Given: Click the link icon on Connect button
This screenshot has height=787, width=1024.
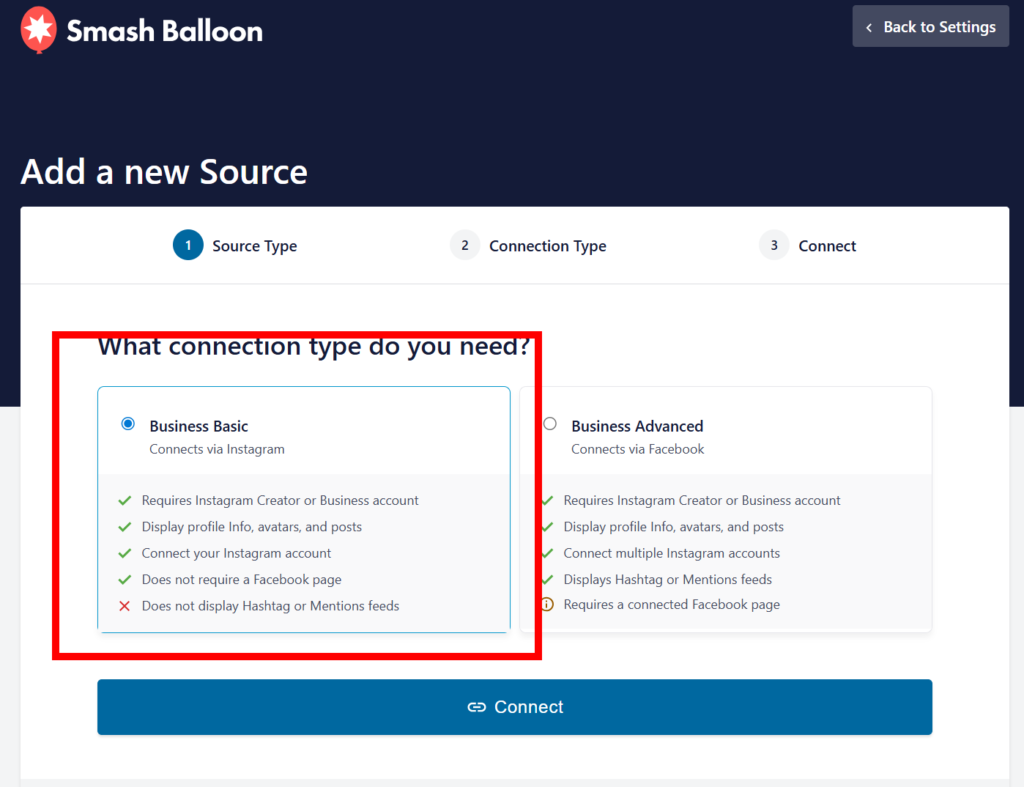Looking at the screenshot, I should point(477,707).
